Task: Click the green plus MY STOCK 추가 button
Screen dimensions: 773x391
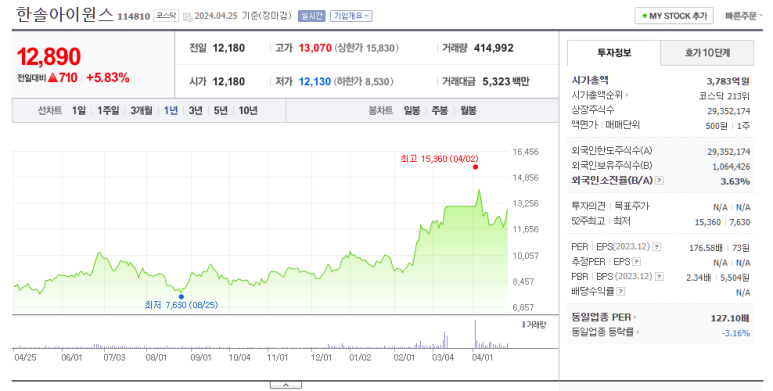Action: coord(674,16)
